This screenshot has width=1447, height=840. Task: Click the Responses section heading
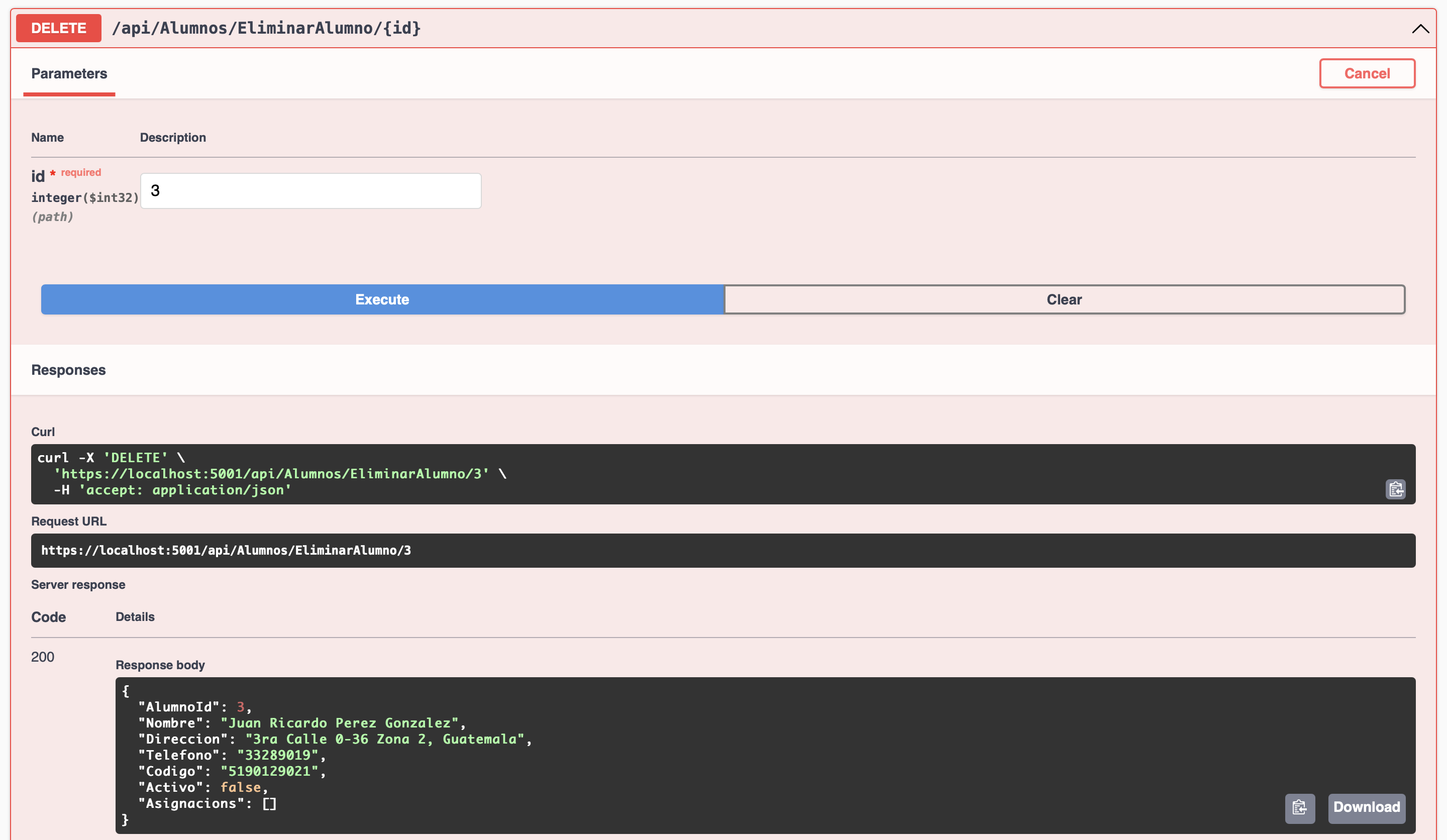68,370
